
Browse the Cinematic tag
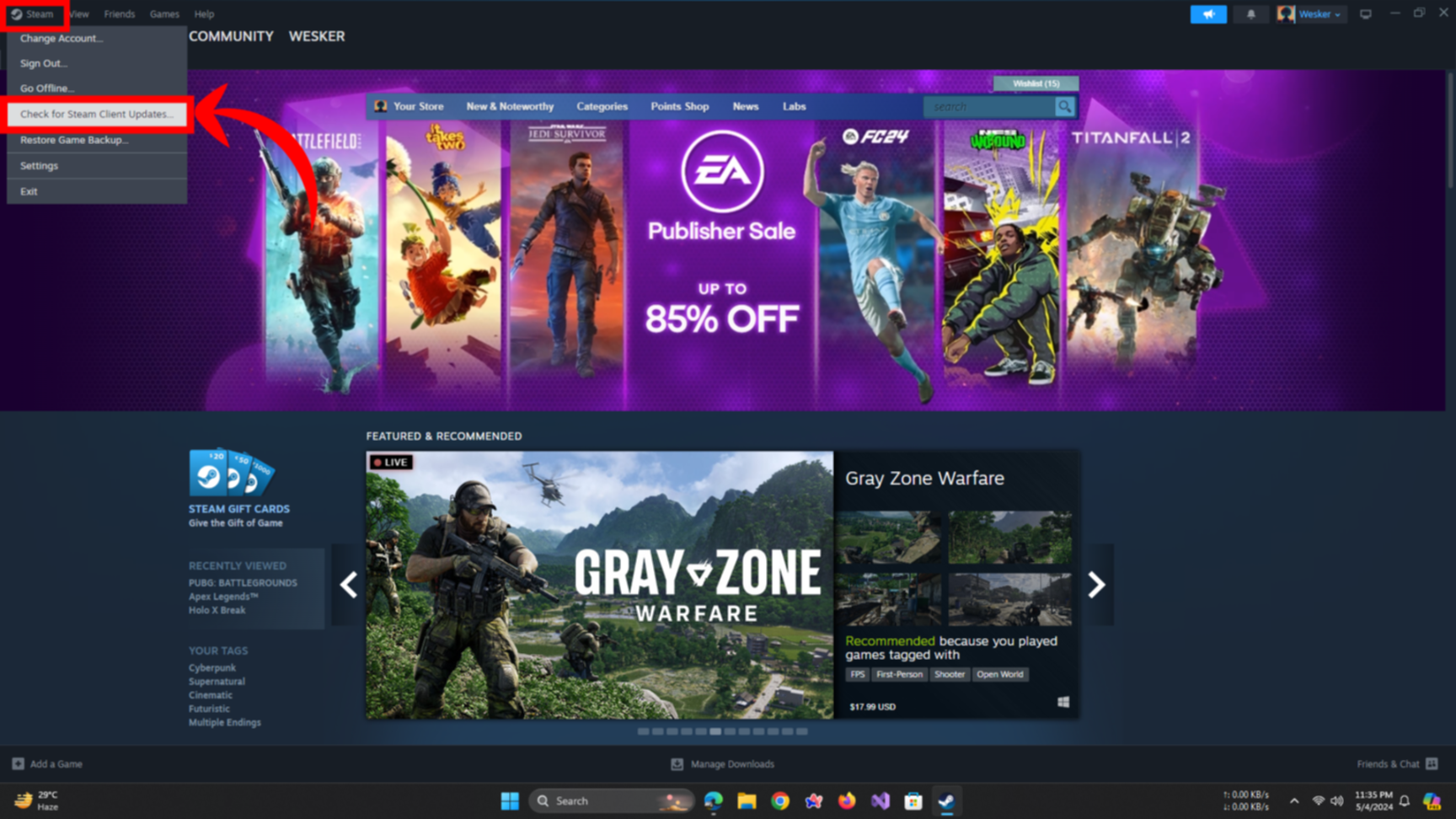(211, 695)
